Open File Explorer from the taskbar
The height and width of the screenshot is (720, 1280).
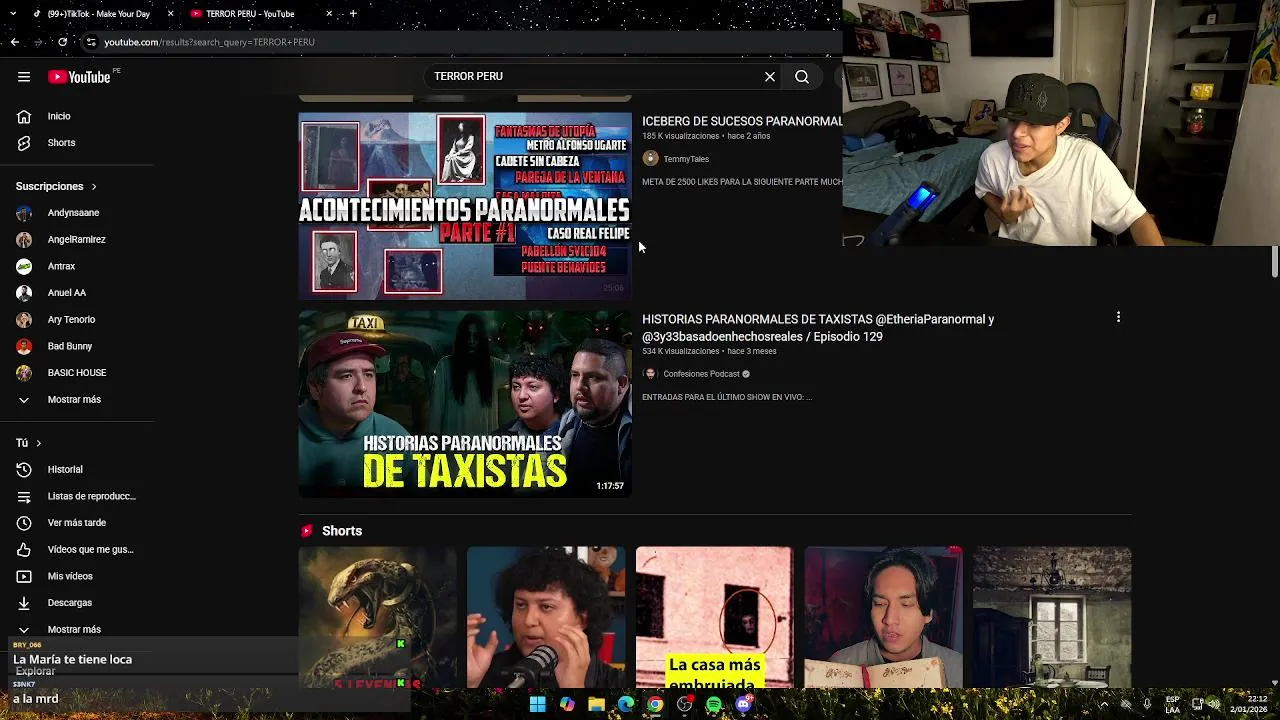pos(596,705)
